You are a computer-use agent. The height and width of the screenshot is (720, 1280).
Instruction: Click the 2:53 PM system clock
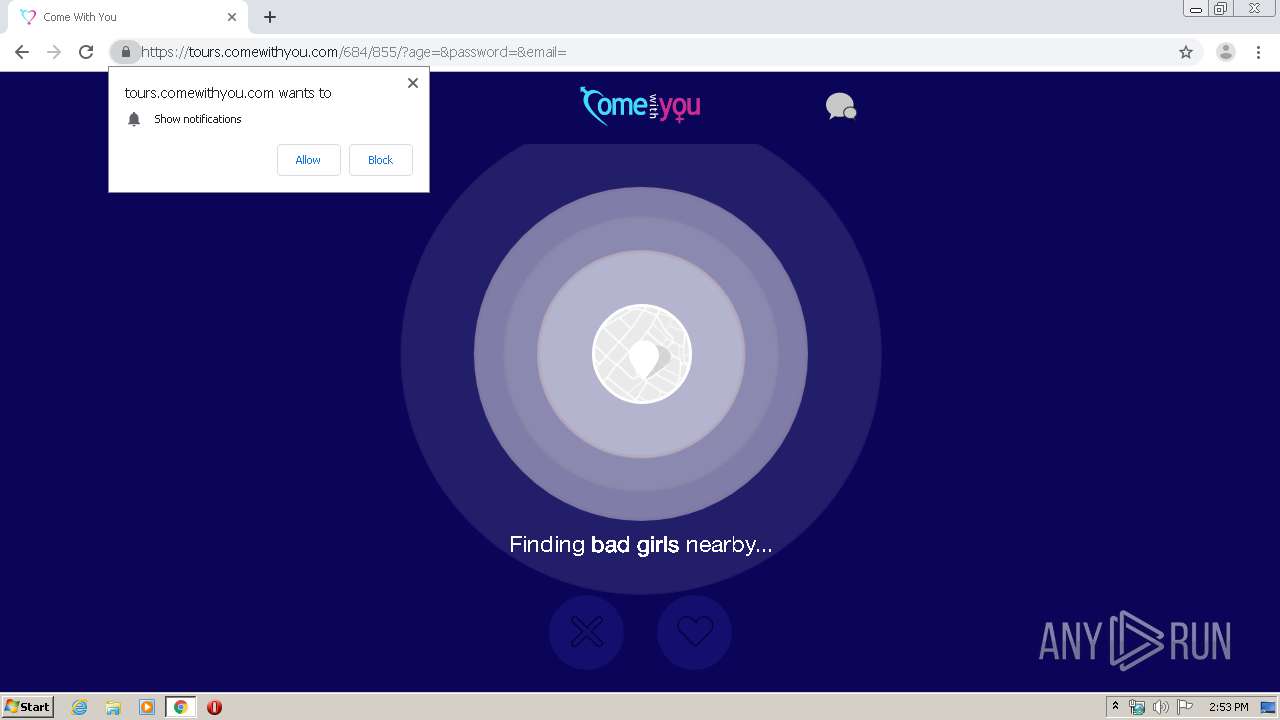point(1229,707)
